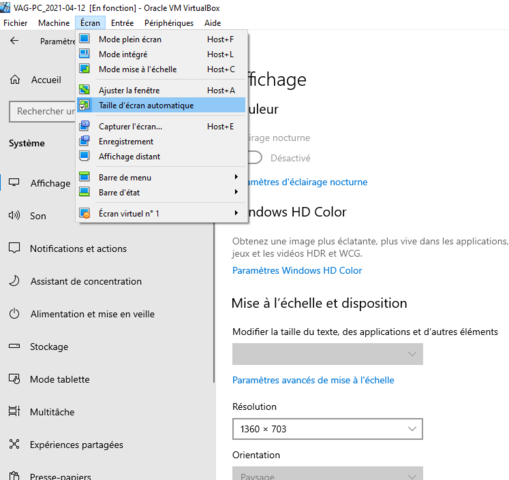Open Paramètres Windows HD Color link
This screenshot has height=480, width=509.
297,270
